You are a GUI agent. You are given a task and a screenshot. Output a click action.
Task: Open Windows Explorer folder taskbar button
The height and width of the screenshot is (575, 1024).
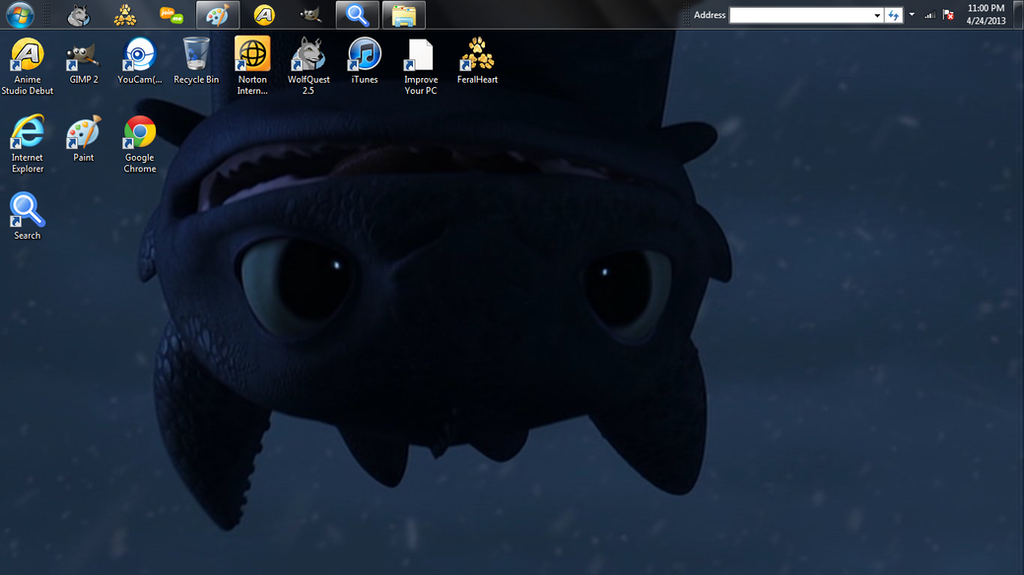(404, 14)
